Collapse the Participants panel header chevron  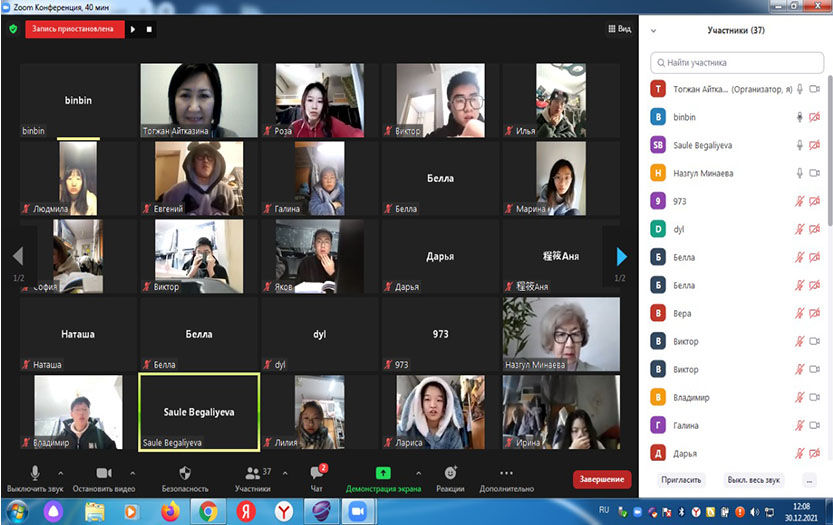click(654, 30)
